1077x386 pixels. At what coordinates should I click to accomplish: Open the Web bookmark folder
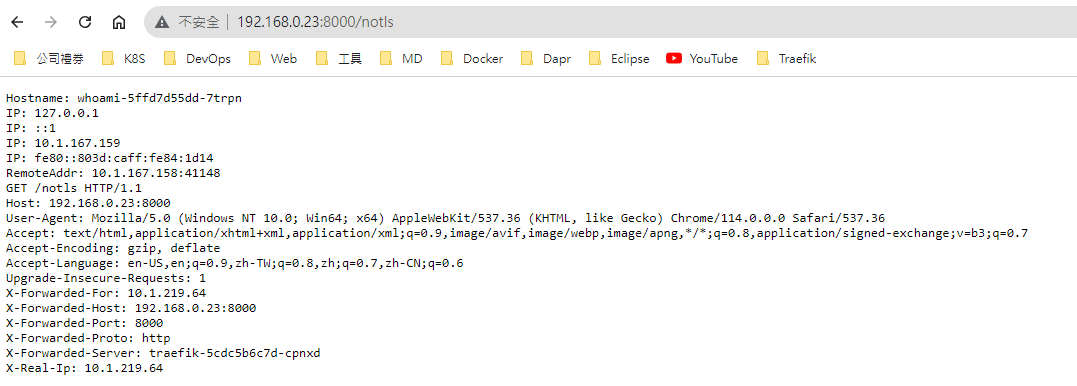(x=273, y=58)
